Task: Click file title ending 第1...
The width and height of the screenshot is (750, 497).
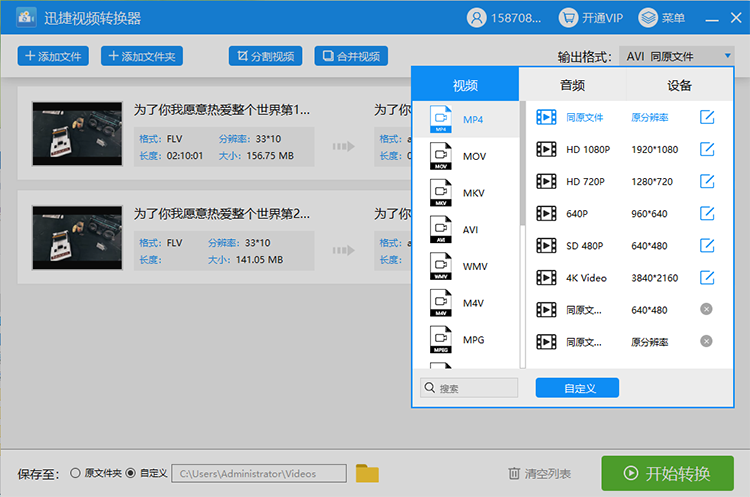Action: click(x=222, y=110)
